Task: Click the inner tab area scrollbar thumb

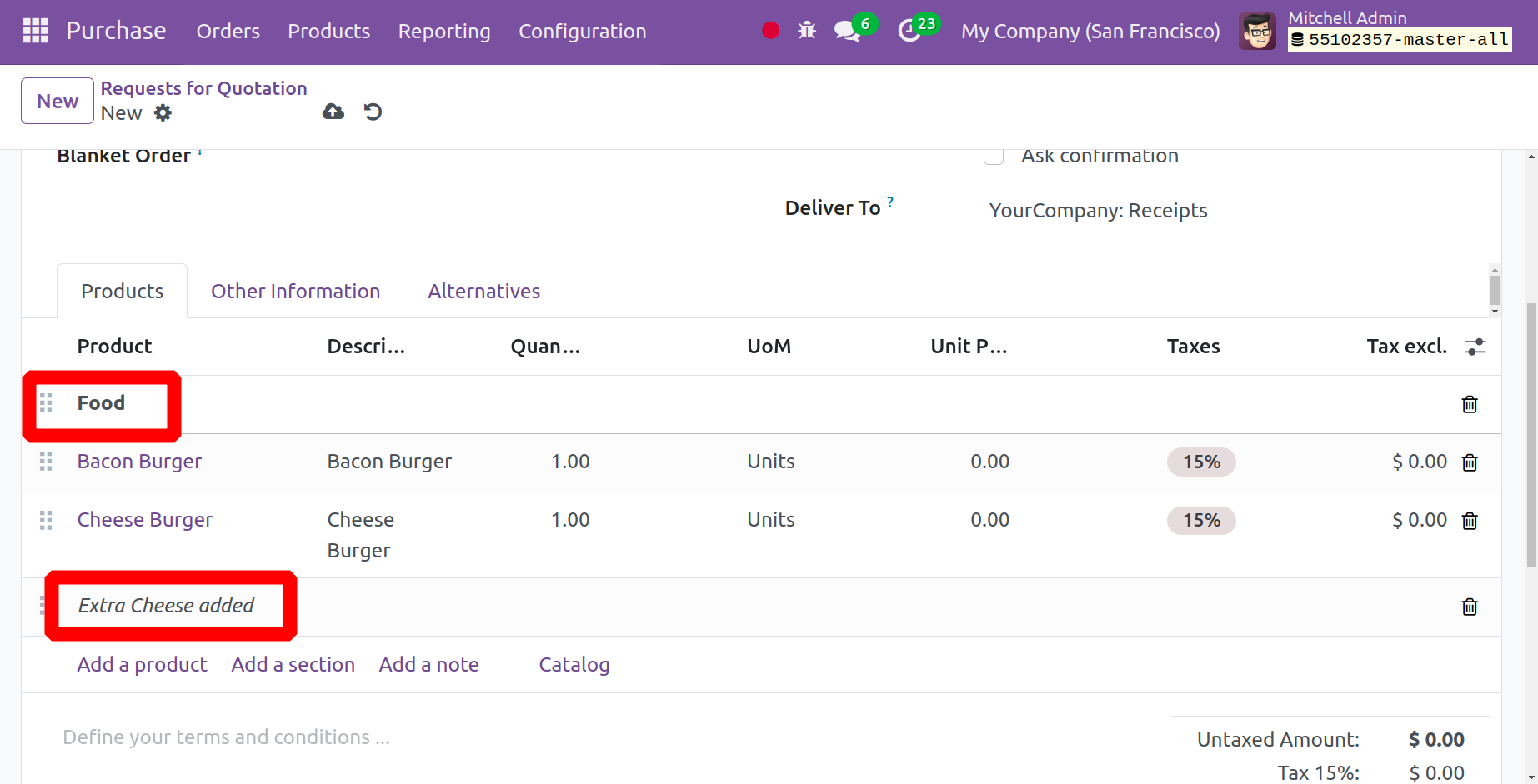Action: tap(1495, 291)
